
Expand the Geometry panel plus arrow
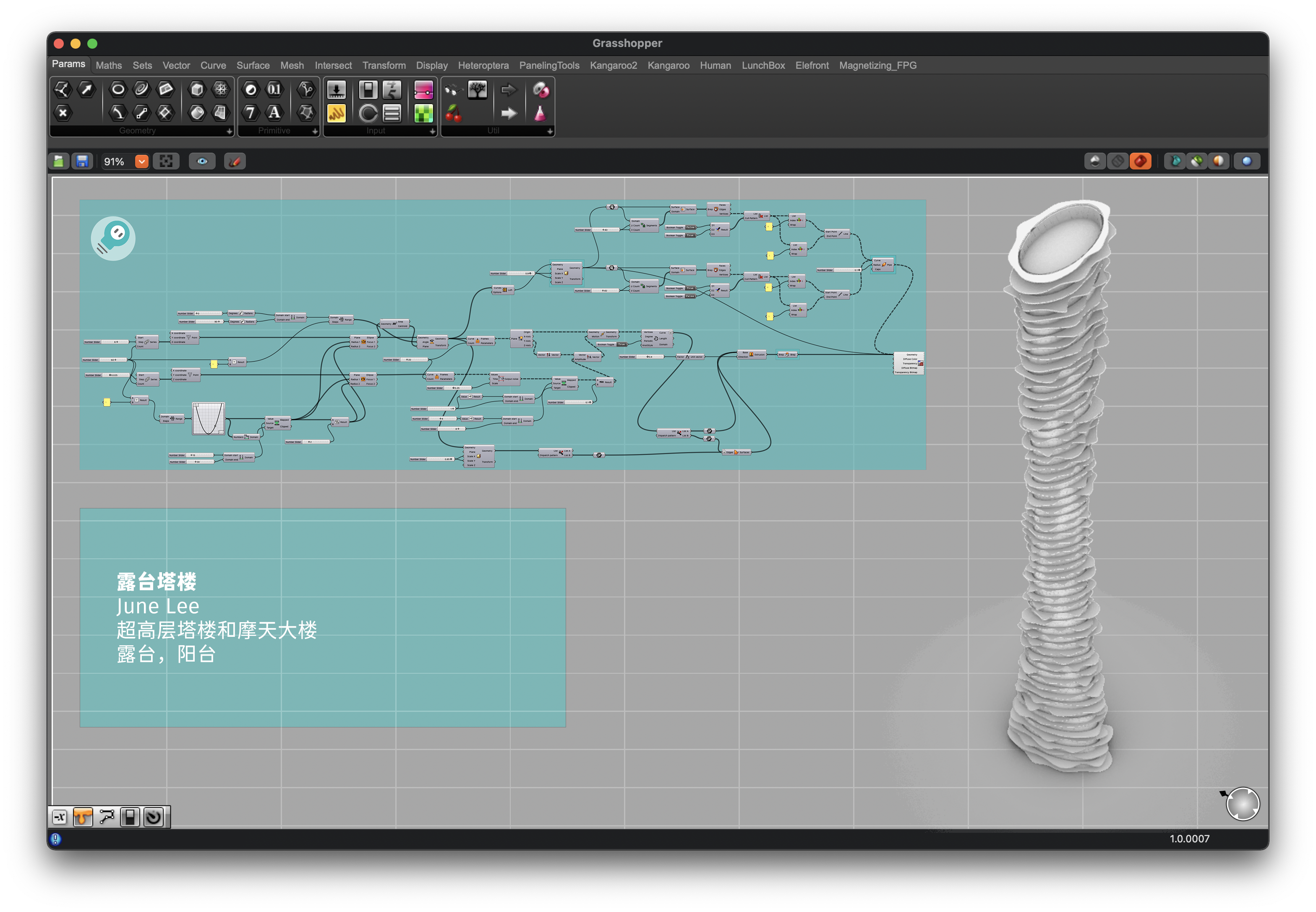click(x=229, y=131)
